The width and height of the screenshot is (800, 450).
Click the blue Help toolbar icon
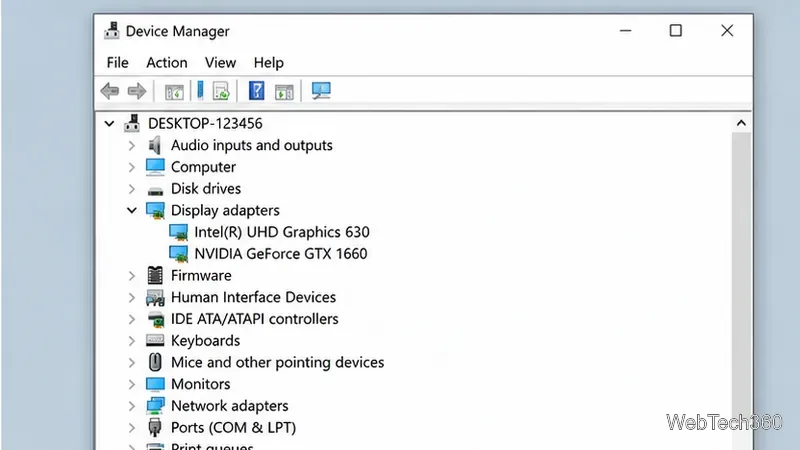pyautogui.click(x=256, y=91)
